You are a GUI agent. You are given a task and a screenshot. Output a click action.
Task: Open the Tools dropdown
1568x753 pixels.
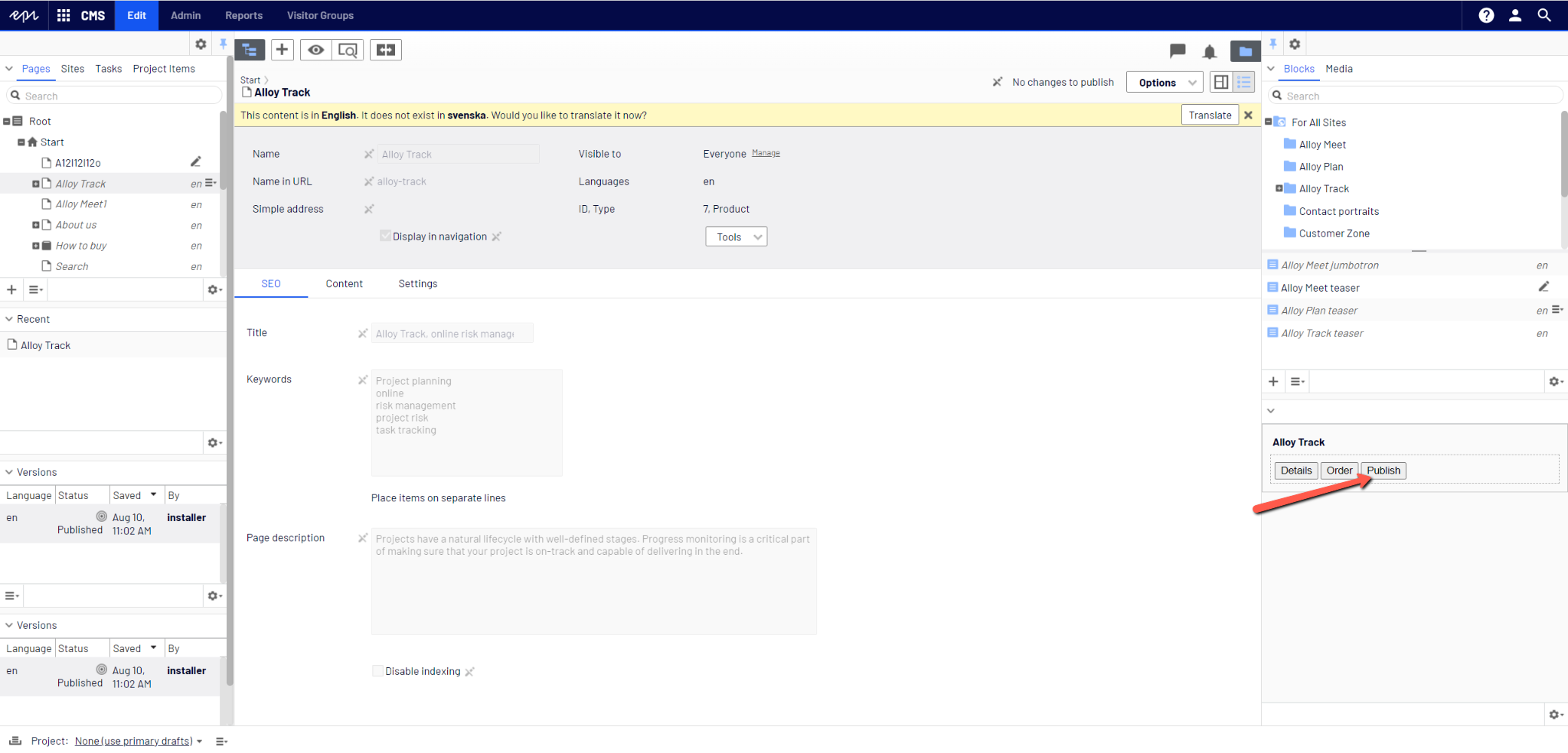pyautogui.click(x=736, y=236)
